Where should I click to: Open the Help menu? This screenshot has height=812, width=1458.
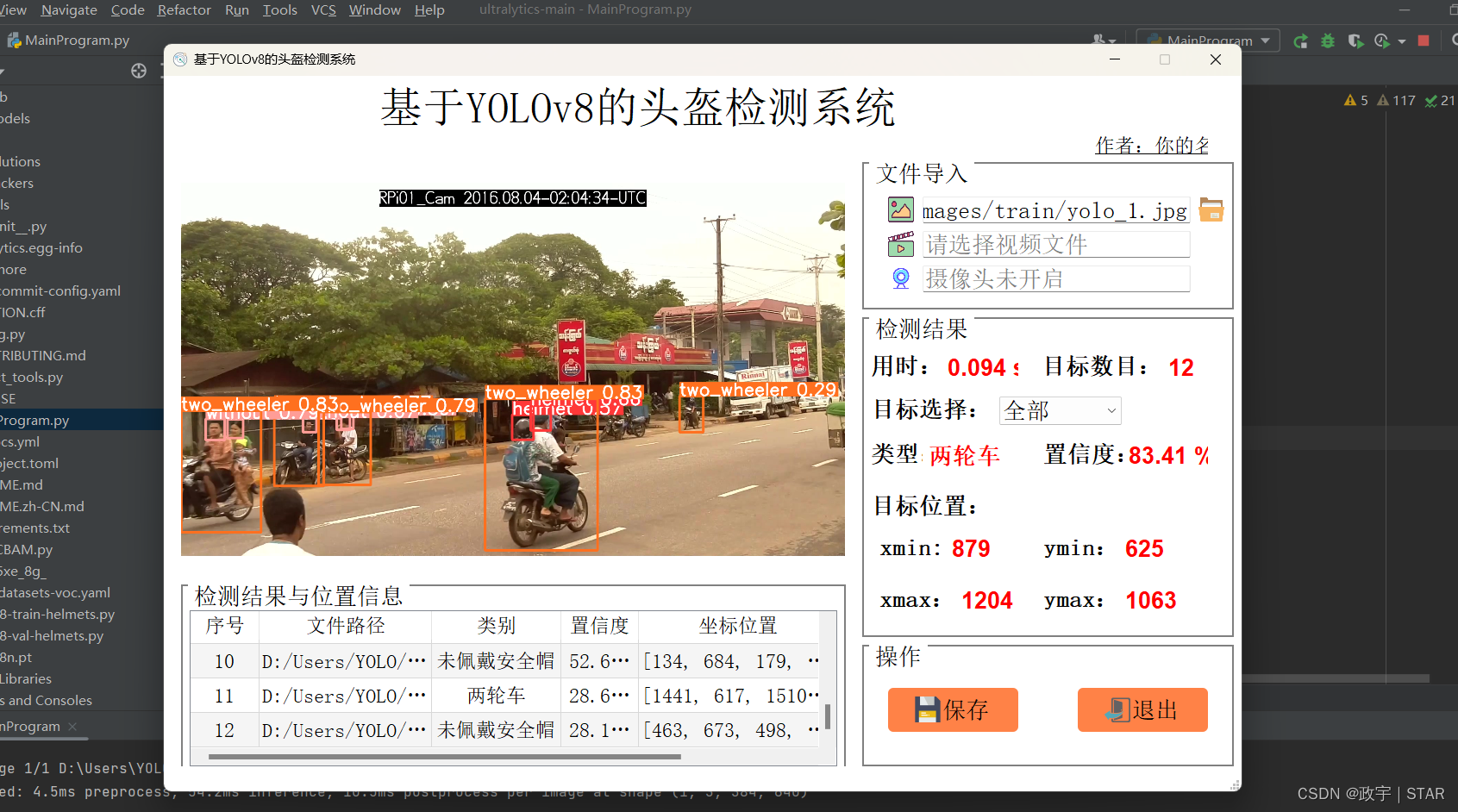(x=429, y=9)
